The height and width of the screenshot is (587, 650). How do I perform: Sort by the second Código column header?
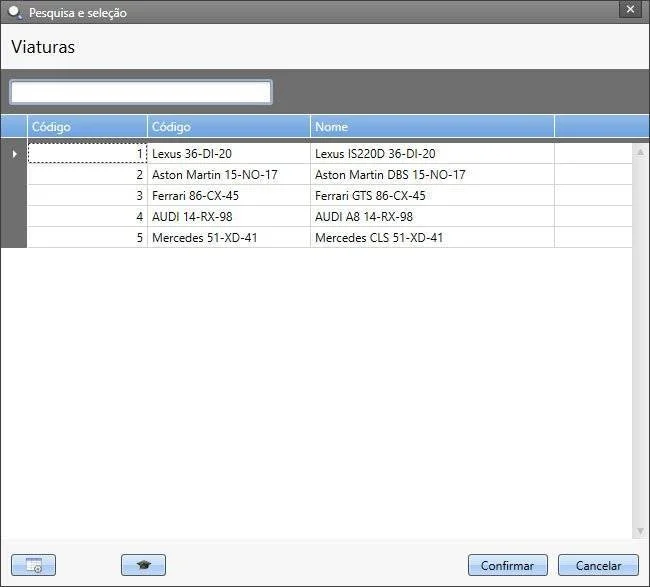pyautogui.click(x=229, y=126)
